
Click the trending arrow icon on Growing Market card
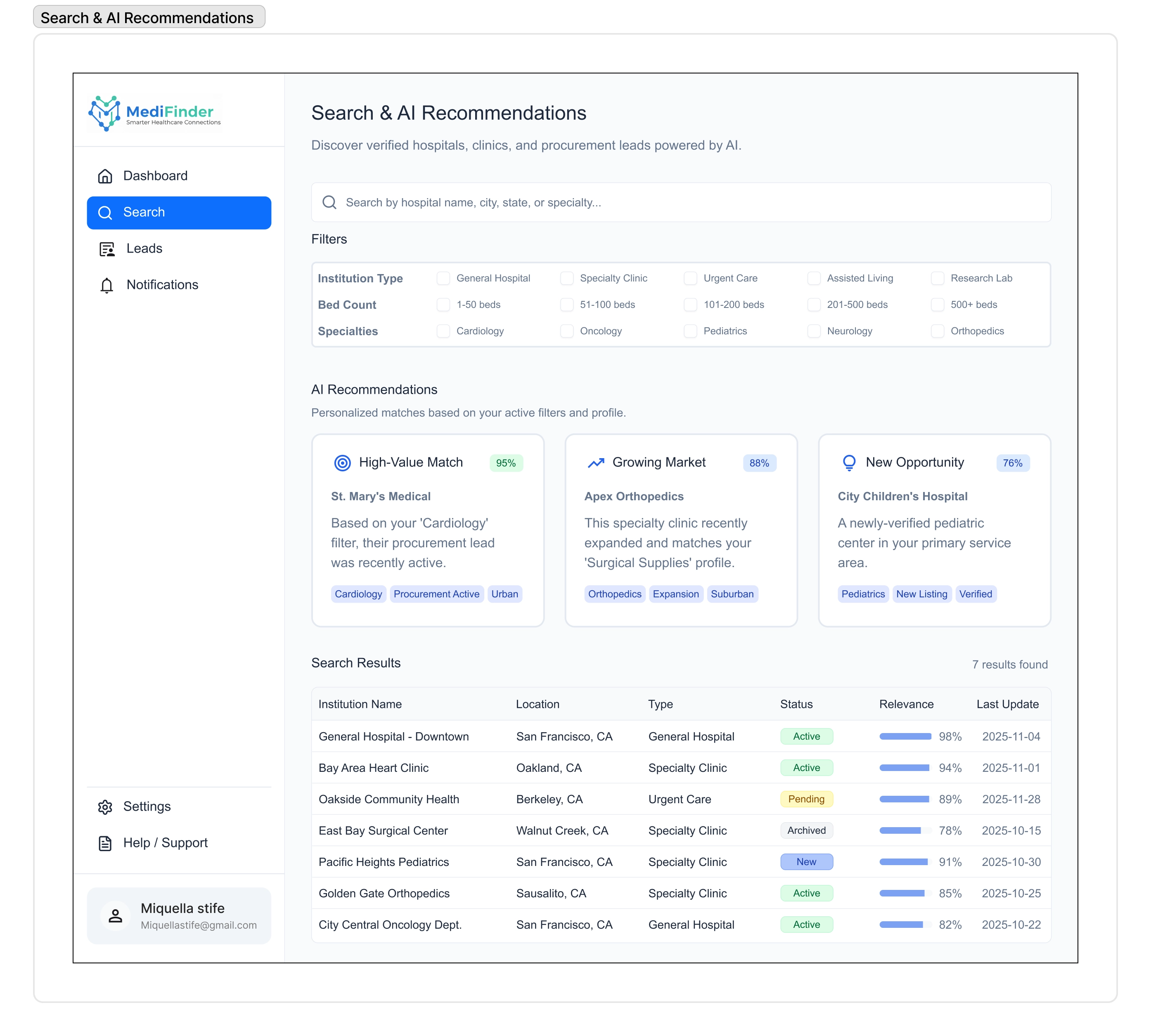[x=595, y=463]
